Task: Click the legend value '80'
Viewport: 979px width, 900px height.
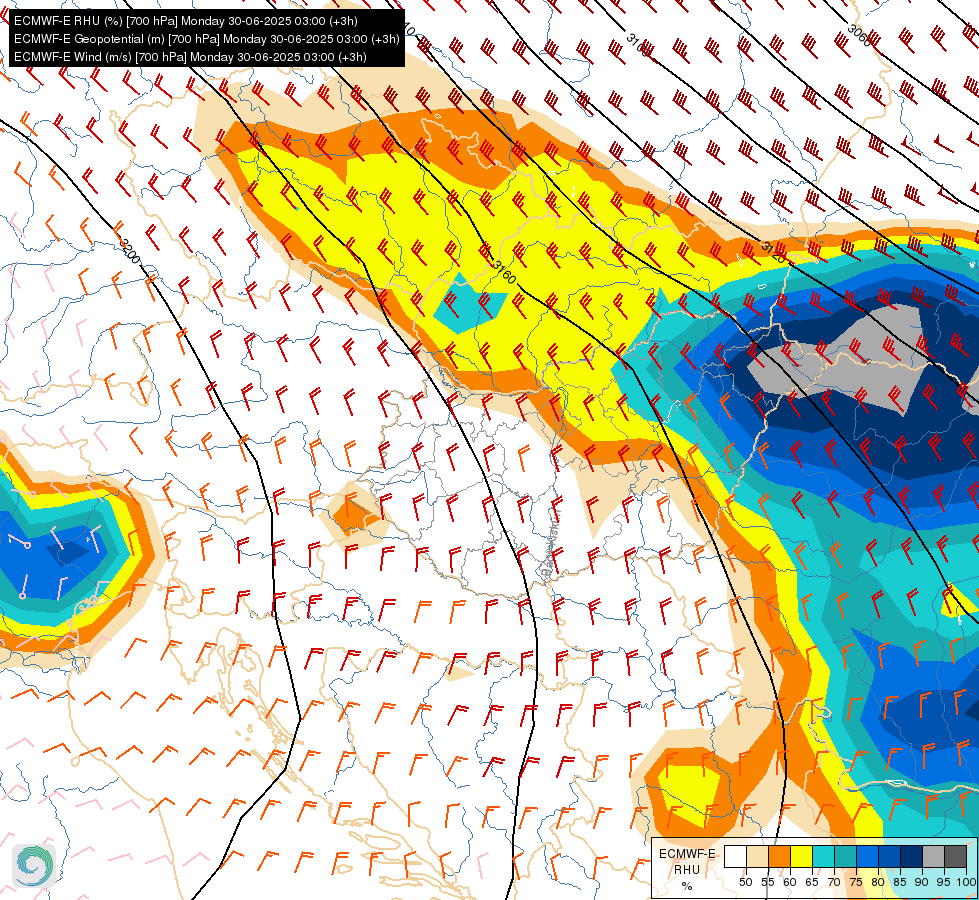Action: pyautogui.click(x=878, y=882)
